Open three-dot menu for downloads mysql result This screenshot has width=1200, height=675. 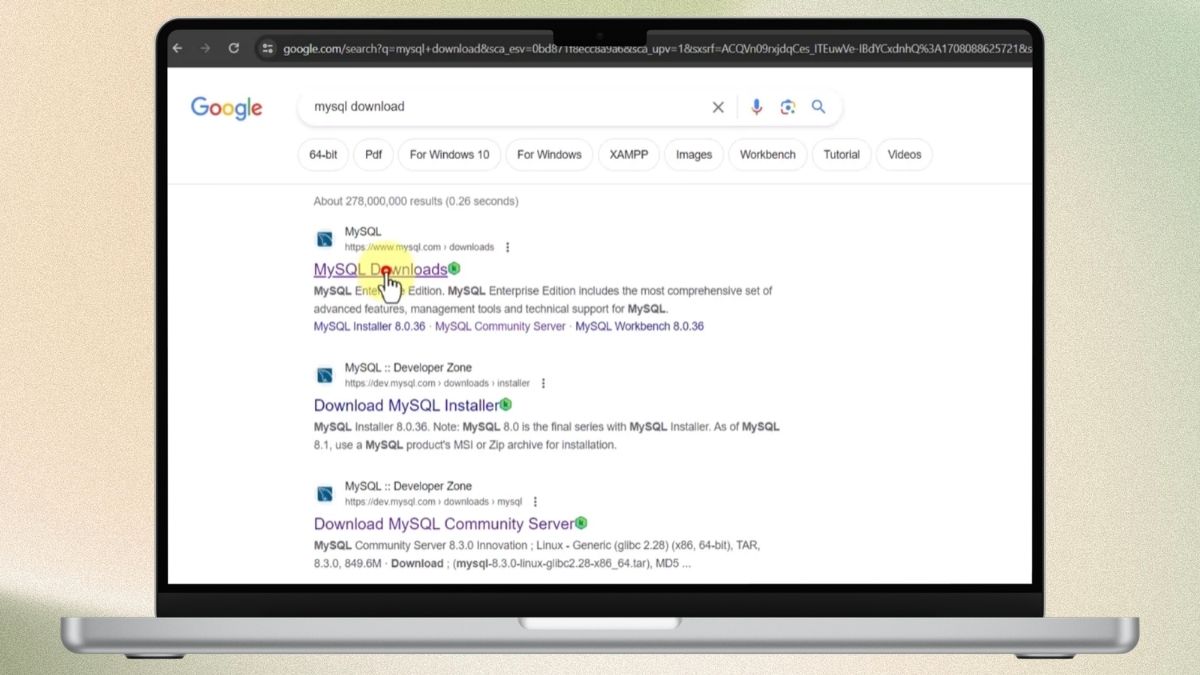coord(536,502)
